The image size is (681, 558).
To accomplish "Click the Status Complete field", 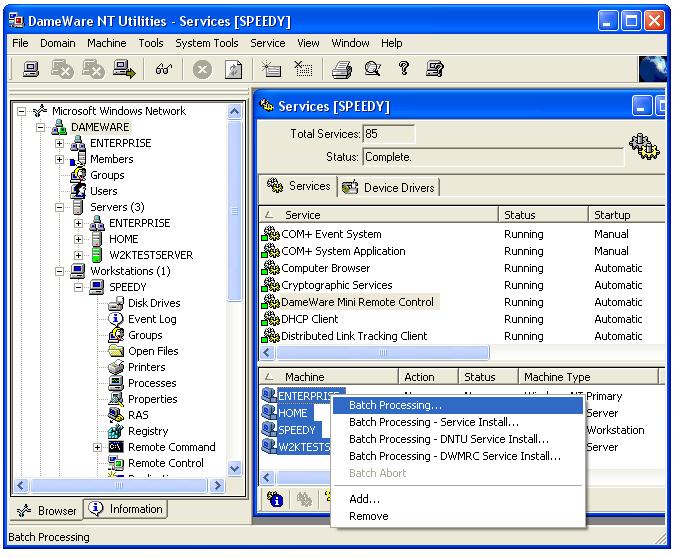I will pos(493,157).
